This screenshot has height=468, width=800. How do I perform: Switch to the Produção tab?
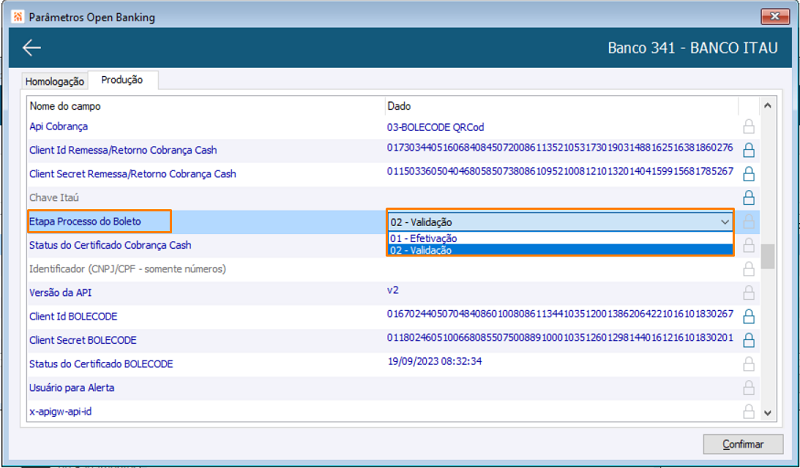click(x=122, y=80)
